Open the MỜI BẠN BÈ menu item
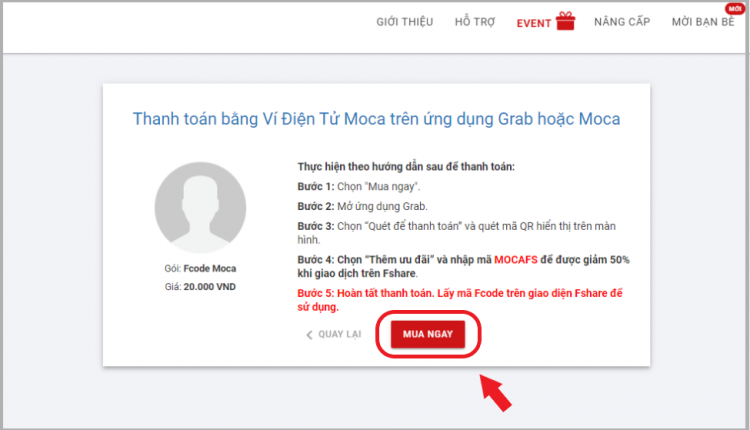750x430 pixels. [703, 22]
